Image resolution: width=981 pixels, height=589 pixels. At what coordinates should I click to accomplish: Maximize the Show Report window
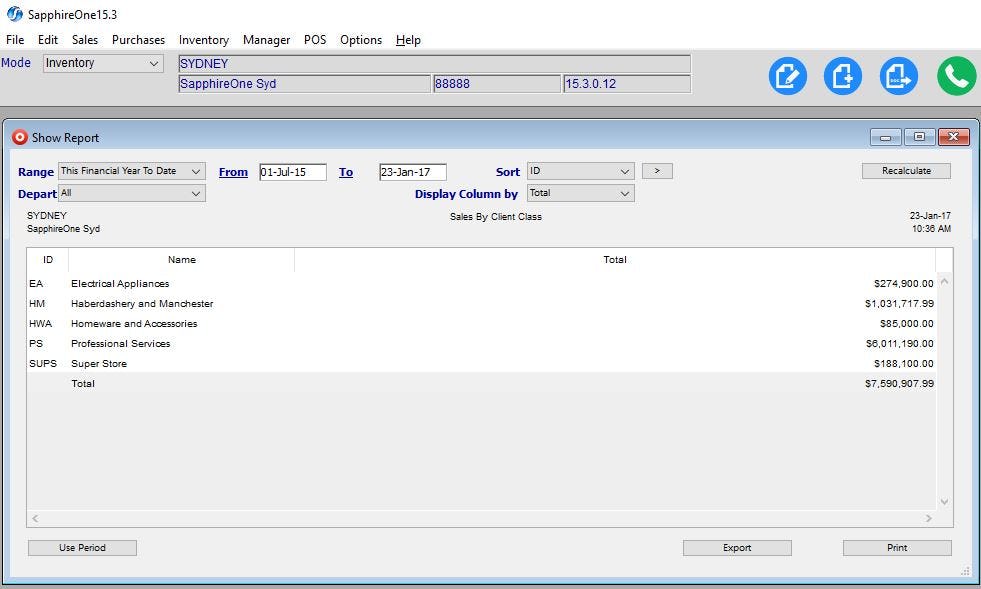click(919, 137)
